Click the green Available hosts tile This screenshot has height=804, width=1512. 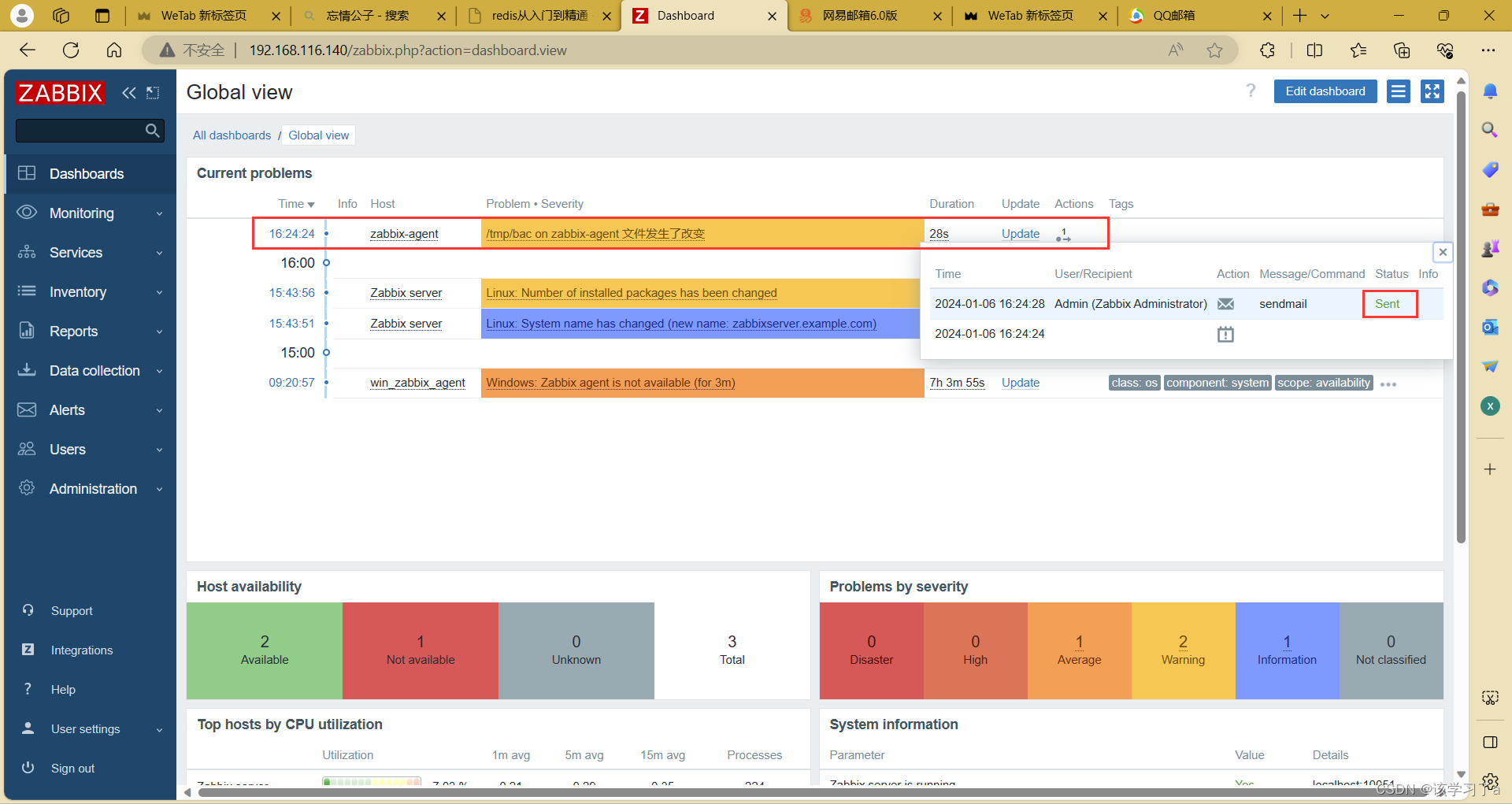coord(265,650)
